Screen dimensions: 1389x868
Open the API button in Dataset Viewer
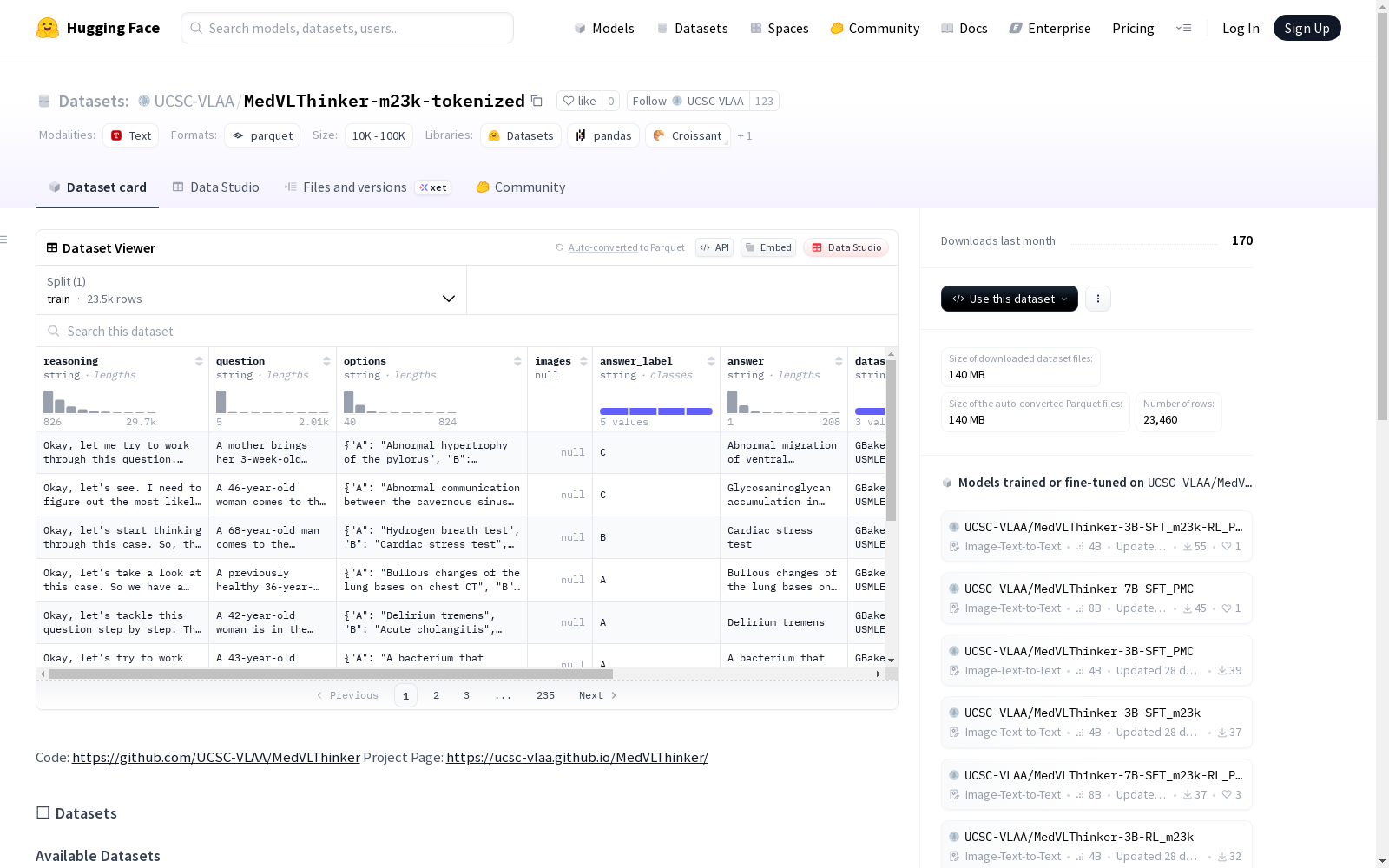coord(714,247)
